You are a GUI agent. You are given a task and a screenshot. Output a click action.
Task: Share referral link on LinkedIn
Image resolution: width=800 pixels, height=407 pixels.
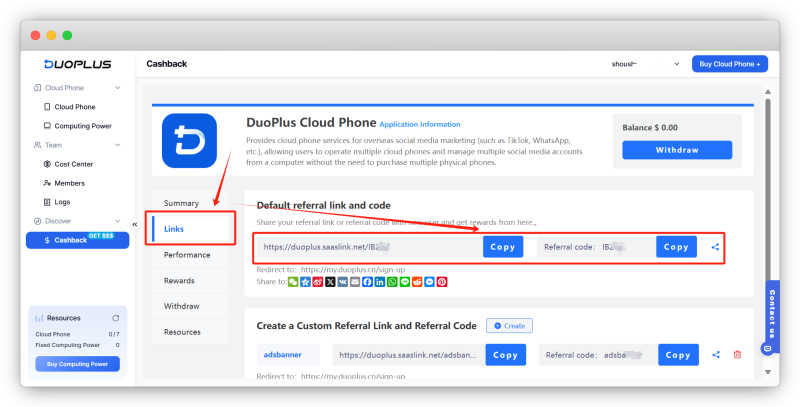(380, 283)
